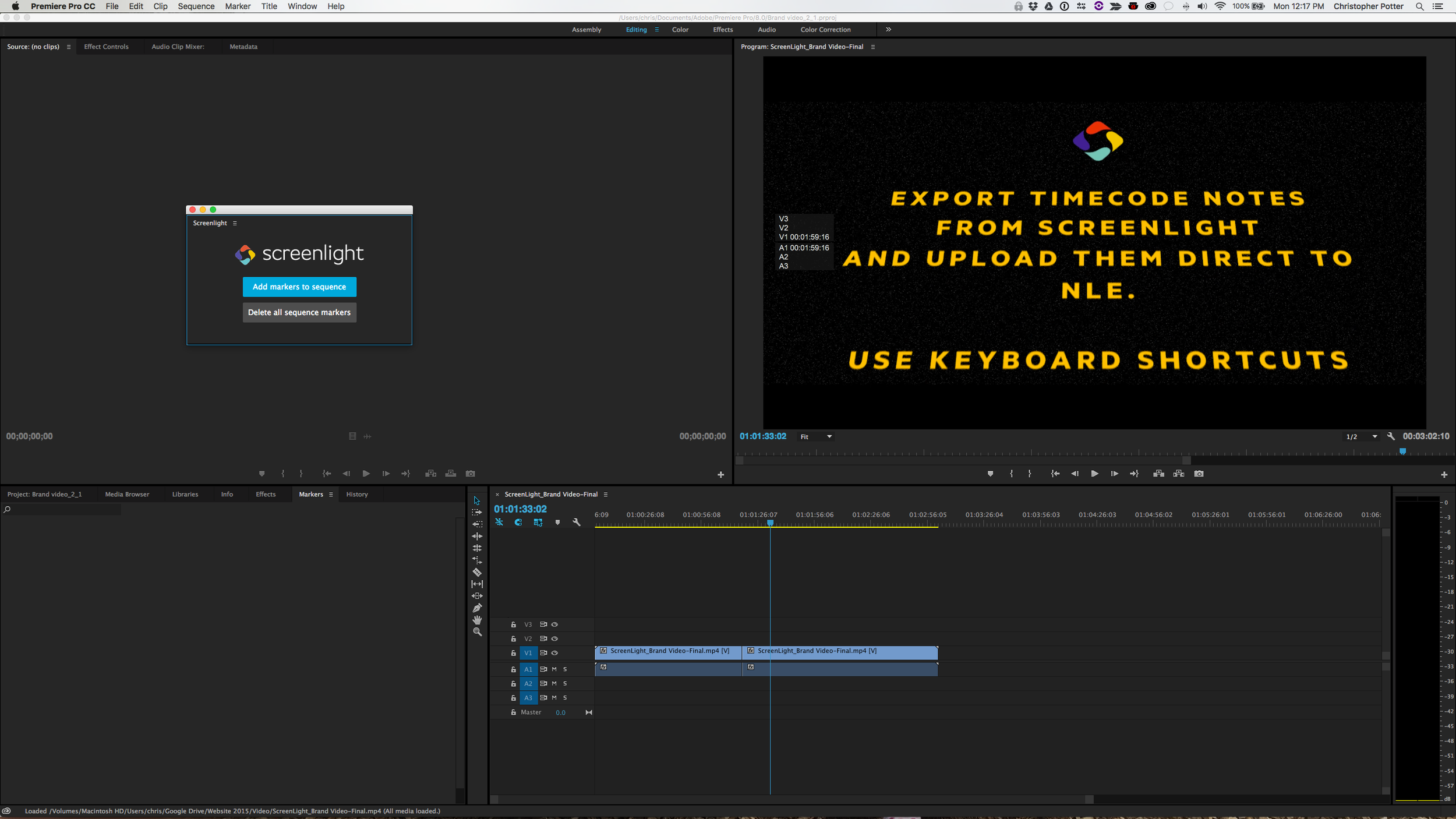The image size is (1456, 819).
Task: Hide the V2 track output eye
Action: click(554, 639)
